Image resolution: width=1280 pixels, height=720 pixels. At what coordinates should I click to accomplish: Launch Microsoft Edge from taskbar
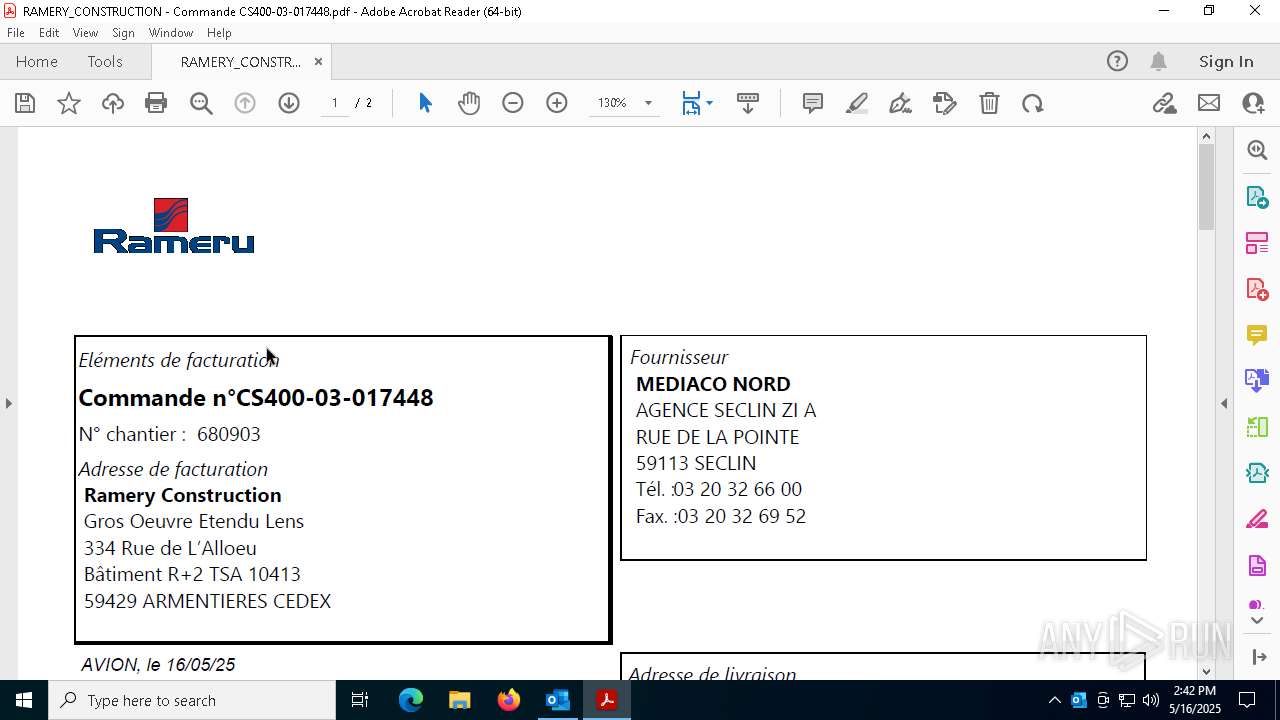coord(411,700)
